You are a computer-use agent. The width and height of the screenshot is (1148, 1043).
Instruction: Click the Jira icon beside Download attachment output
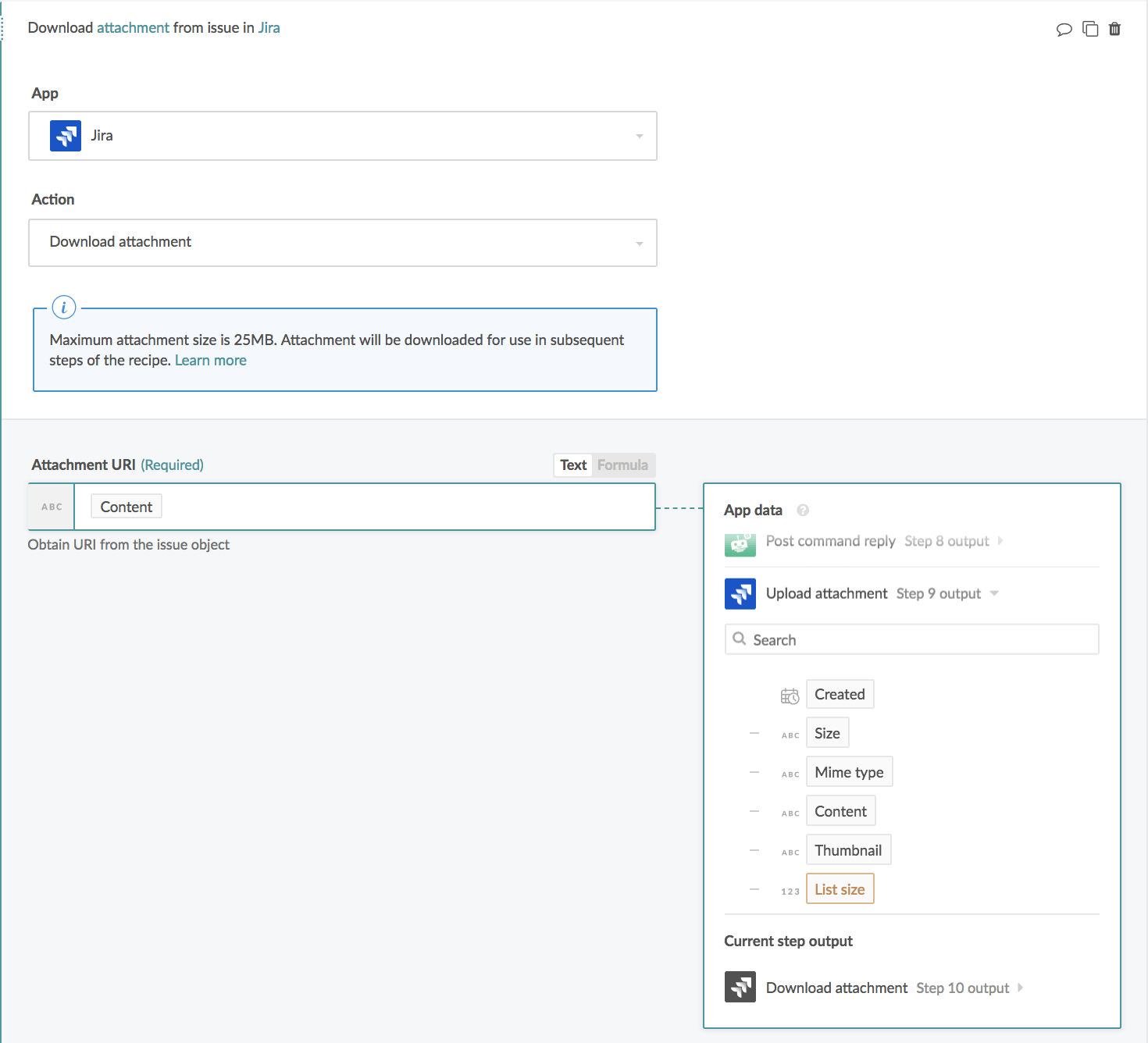coord(740,988)
